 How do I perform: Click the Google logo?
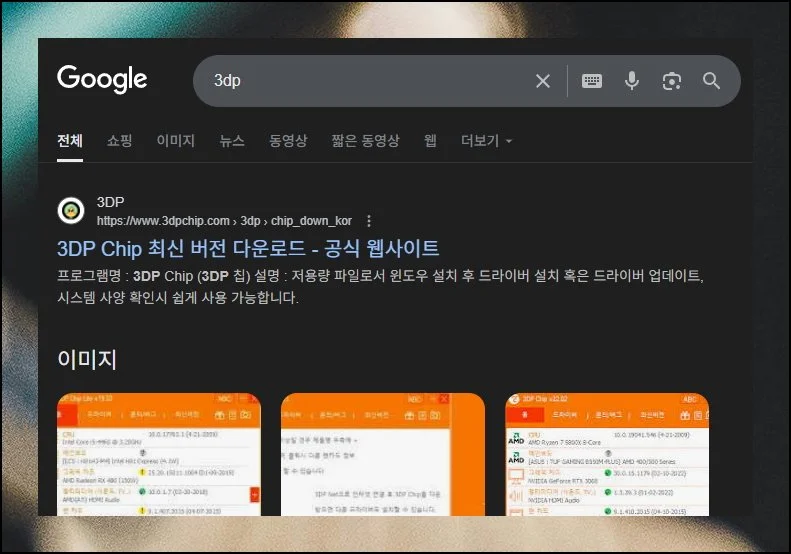102,79
